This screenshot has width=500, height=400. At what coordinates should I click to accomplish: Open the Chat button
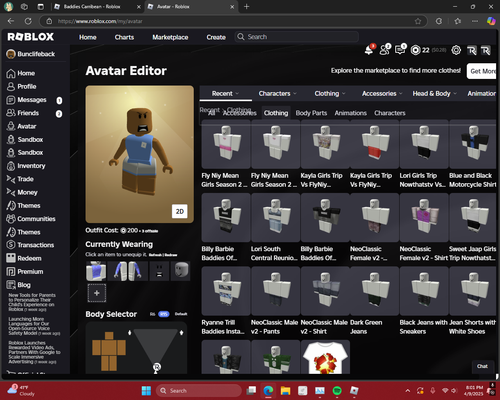(x=482, y=366)
